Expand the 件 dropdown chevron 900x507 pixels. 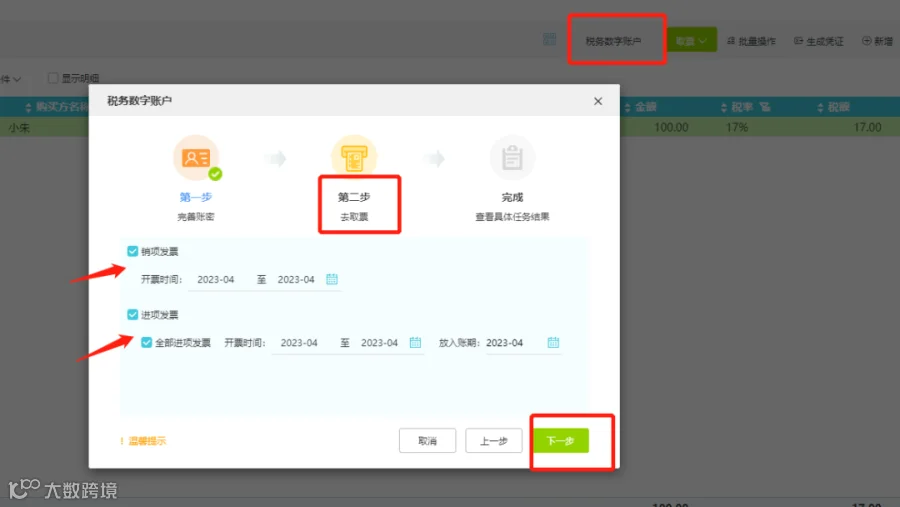(x=17, y=79)
